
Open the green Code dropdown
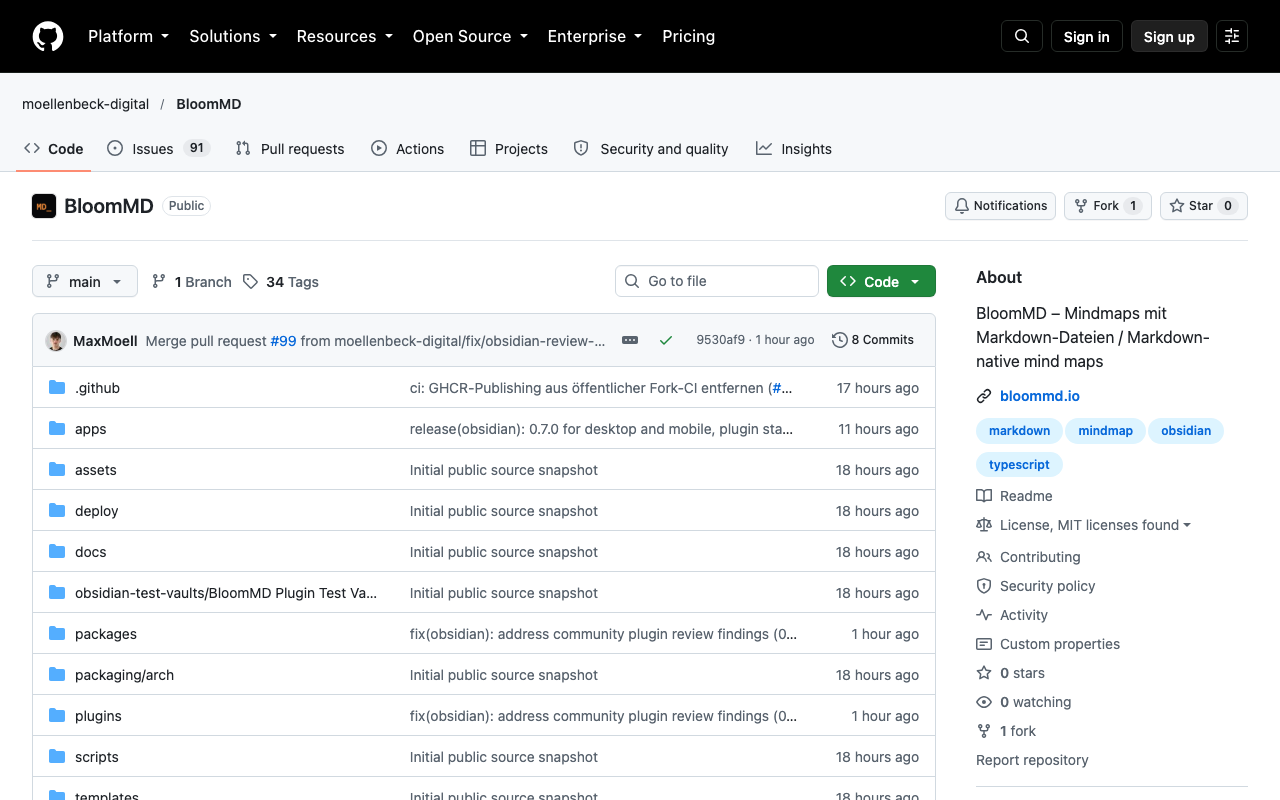tap(881, 282)
